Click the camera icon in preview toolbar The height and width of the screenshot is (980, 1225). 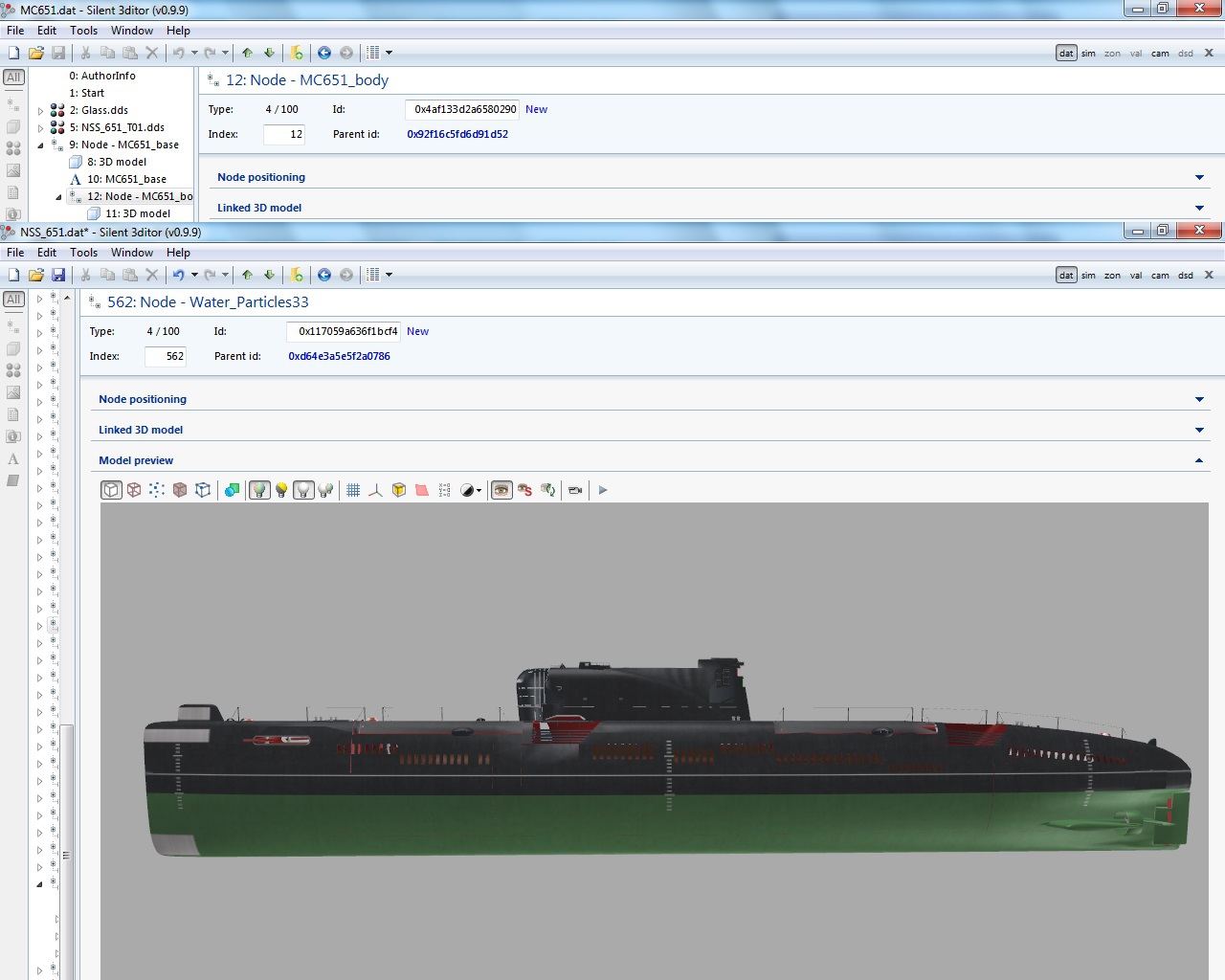point(575,490)
